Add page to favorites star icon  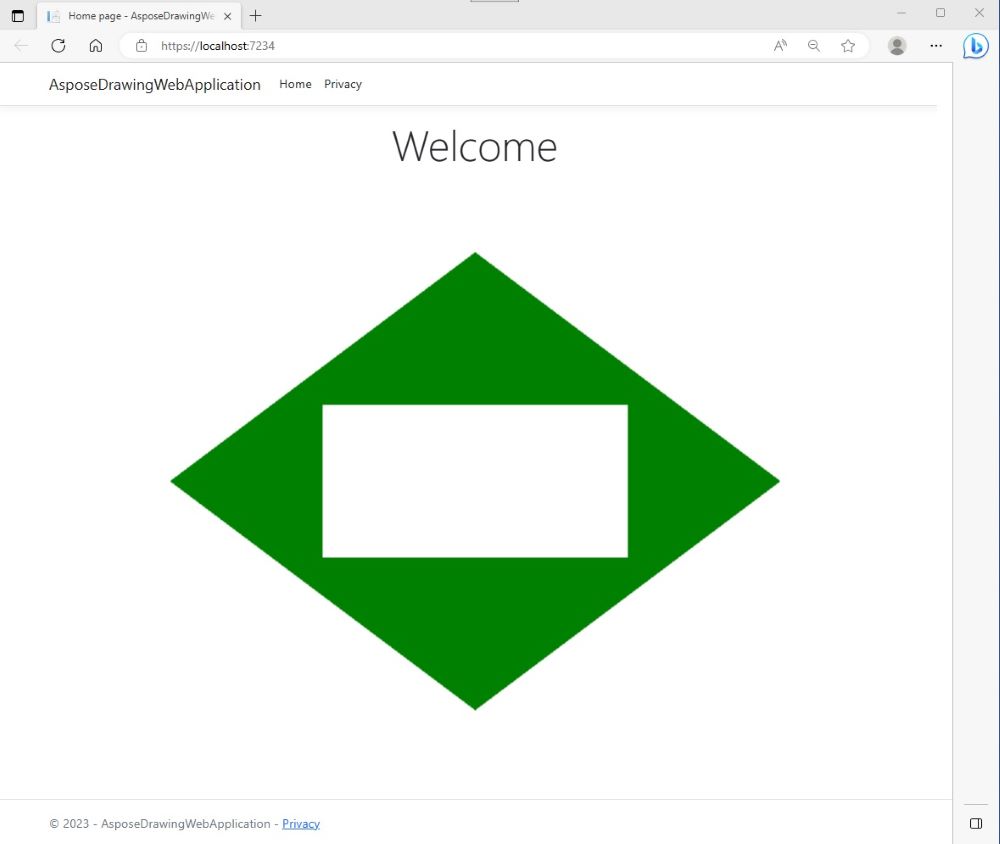tap(848, 46)
